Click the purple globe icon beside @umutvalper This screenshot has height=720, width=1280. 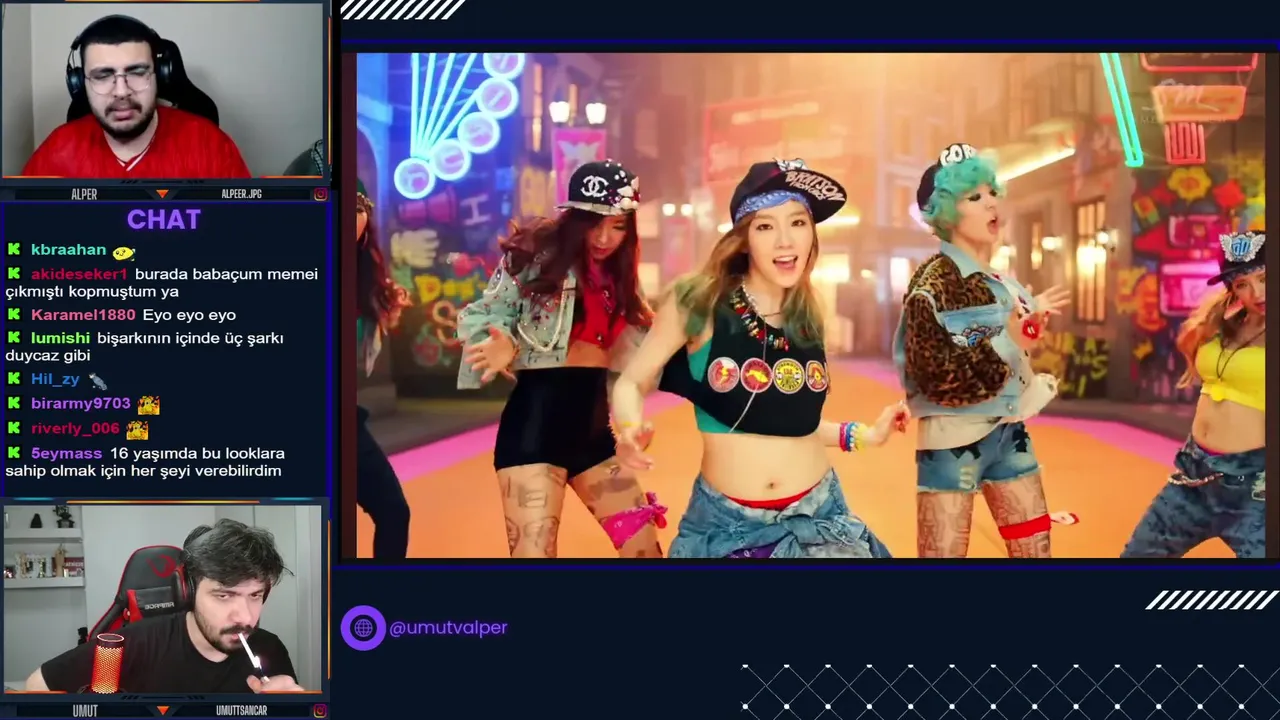point(363,628)
